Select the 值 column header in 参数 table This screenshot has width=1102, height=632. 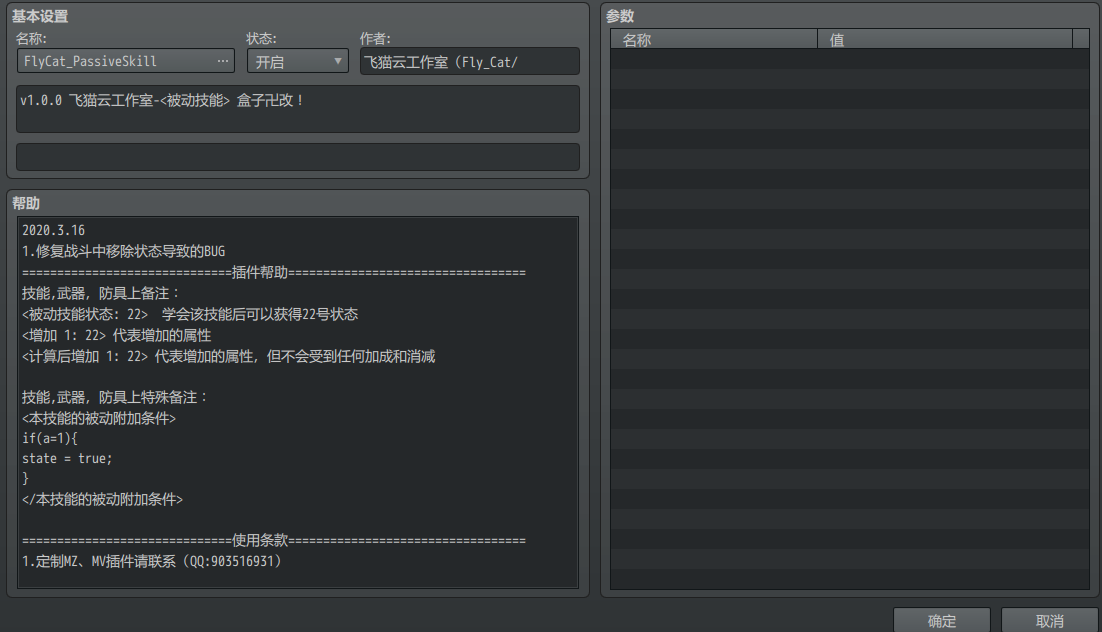tap(945, 39)
